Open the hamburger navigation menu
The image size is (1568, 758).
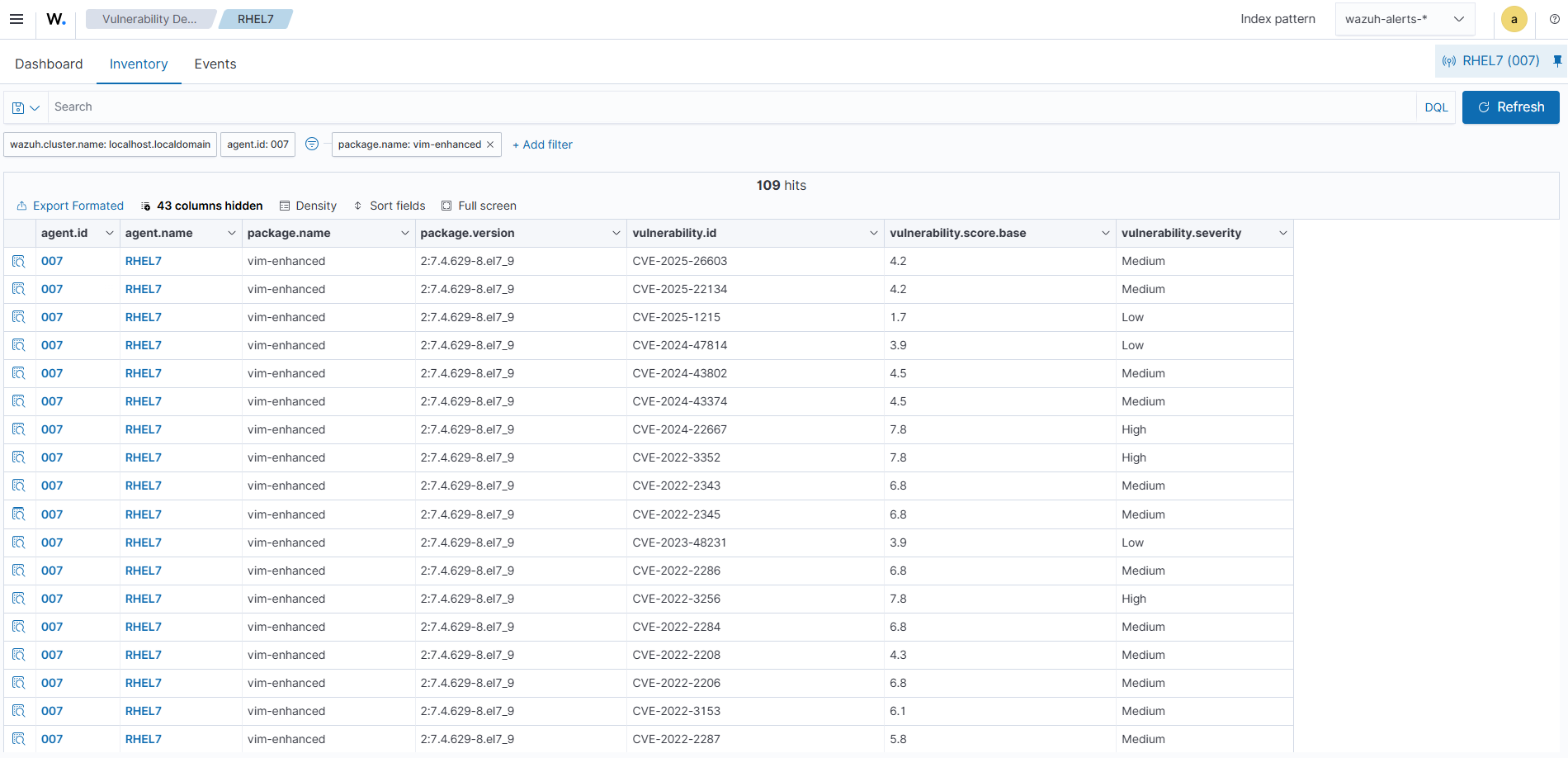coord(17,19)
